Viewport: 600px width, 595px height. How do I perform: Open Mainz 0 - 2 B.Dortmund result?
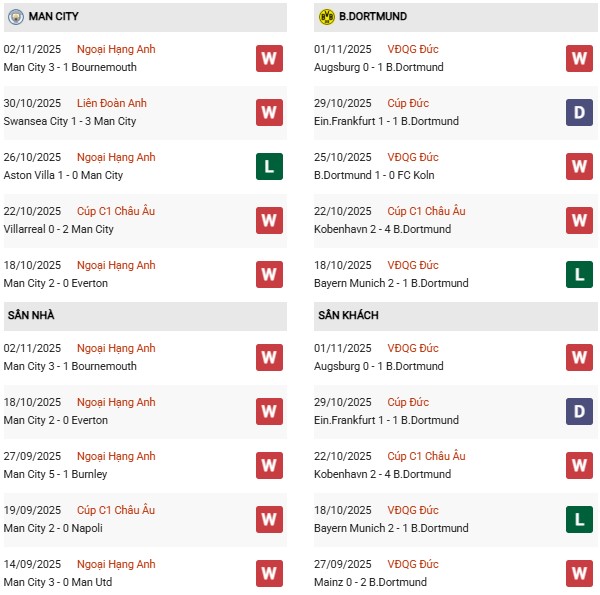pos(369,582)
